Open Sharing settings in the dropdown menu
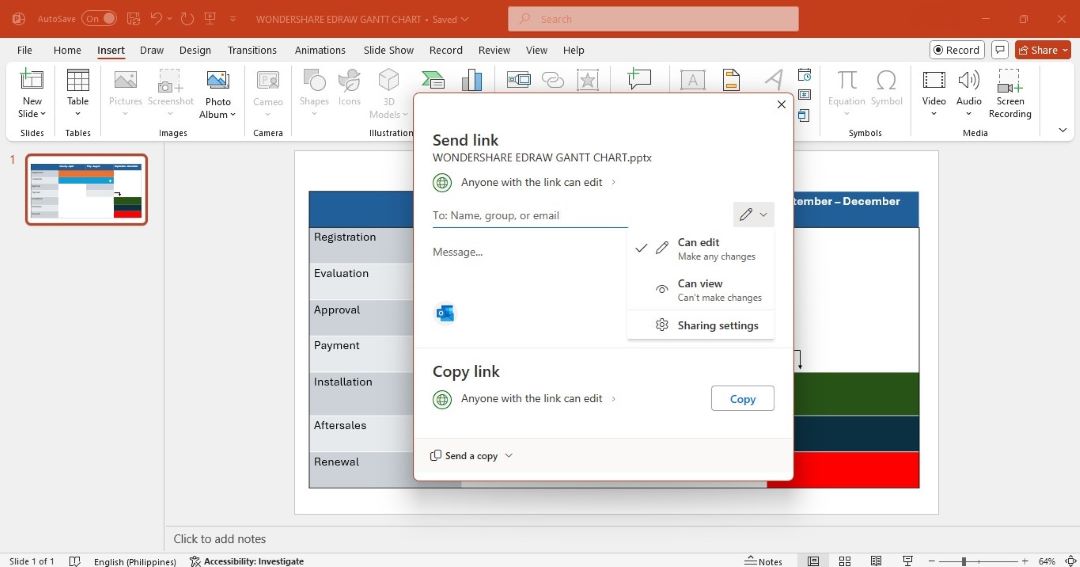This screenshot has height=567, width=1080. [x=700, y=325]
